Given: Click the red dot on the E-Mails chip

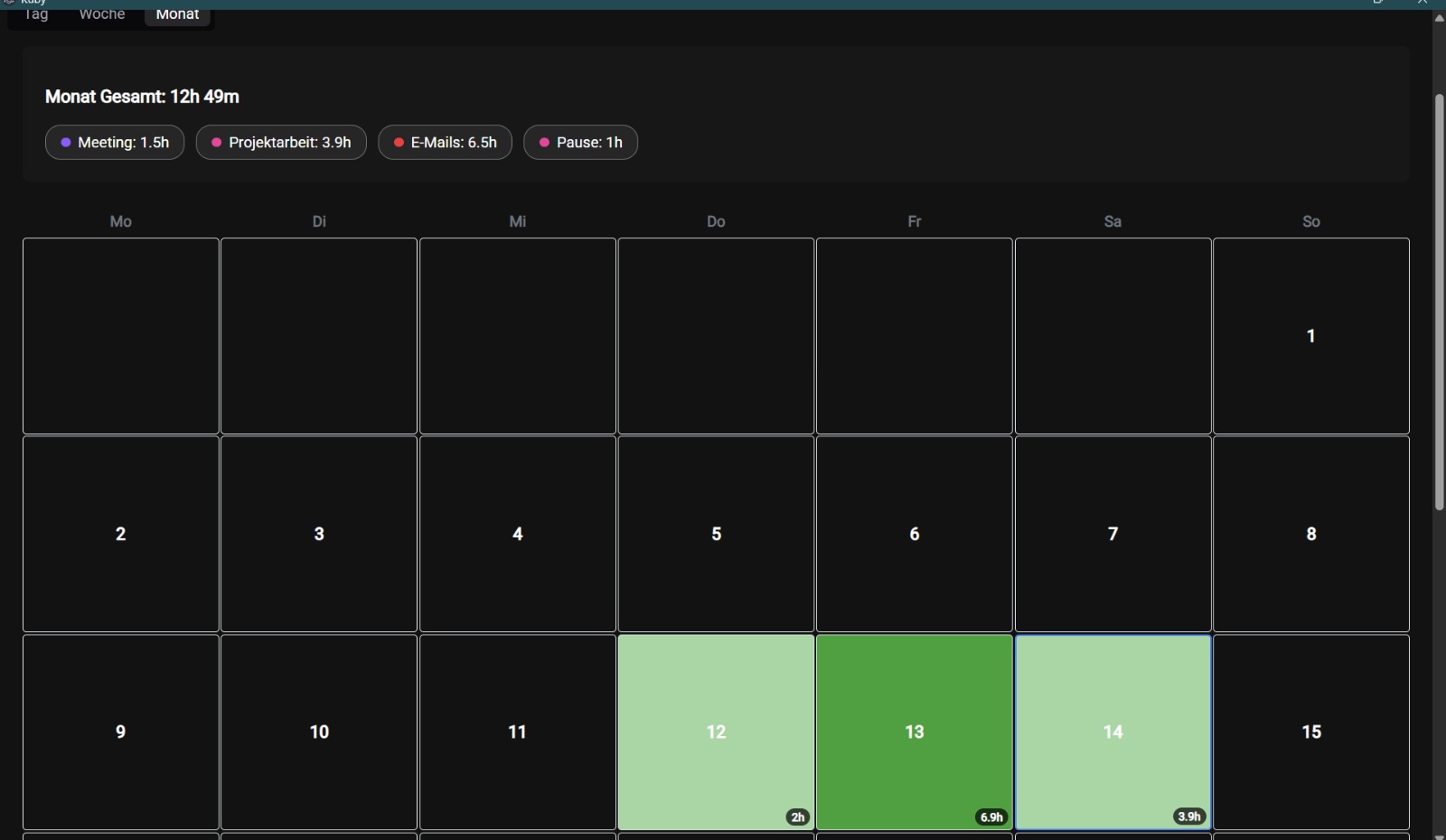Looking at the screenshot, I should click(399, 142).
